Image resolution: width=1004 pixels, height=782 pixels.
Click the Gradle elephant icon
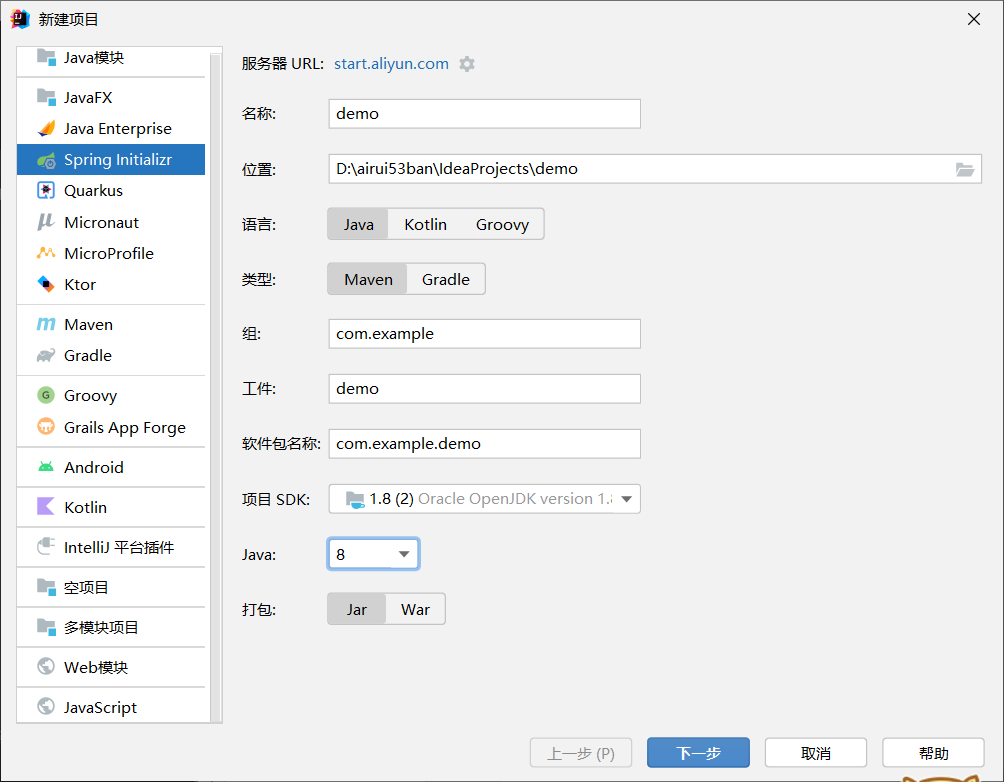[x=45, y=355]
